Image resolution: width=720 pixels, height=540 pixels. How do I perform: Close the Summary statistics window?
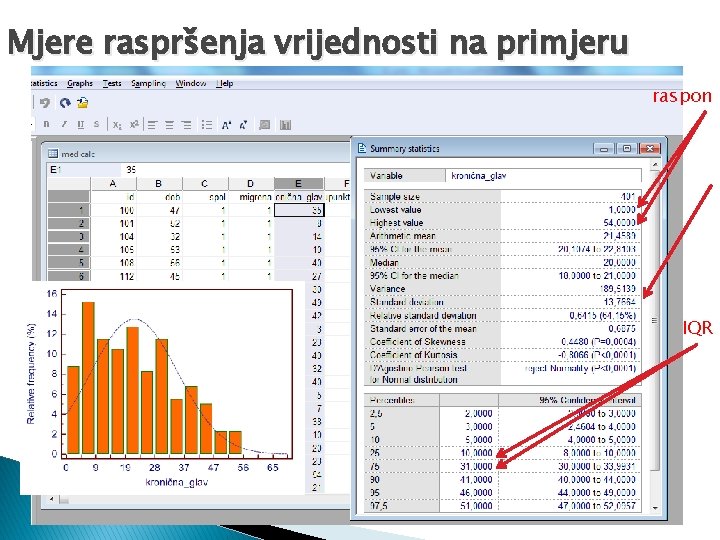click(650, 149)
